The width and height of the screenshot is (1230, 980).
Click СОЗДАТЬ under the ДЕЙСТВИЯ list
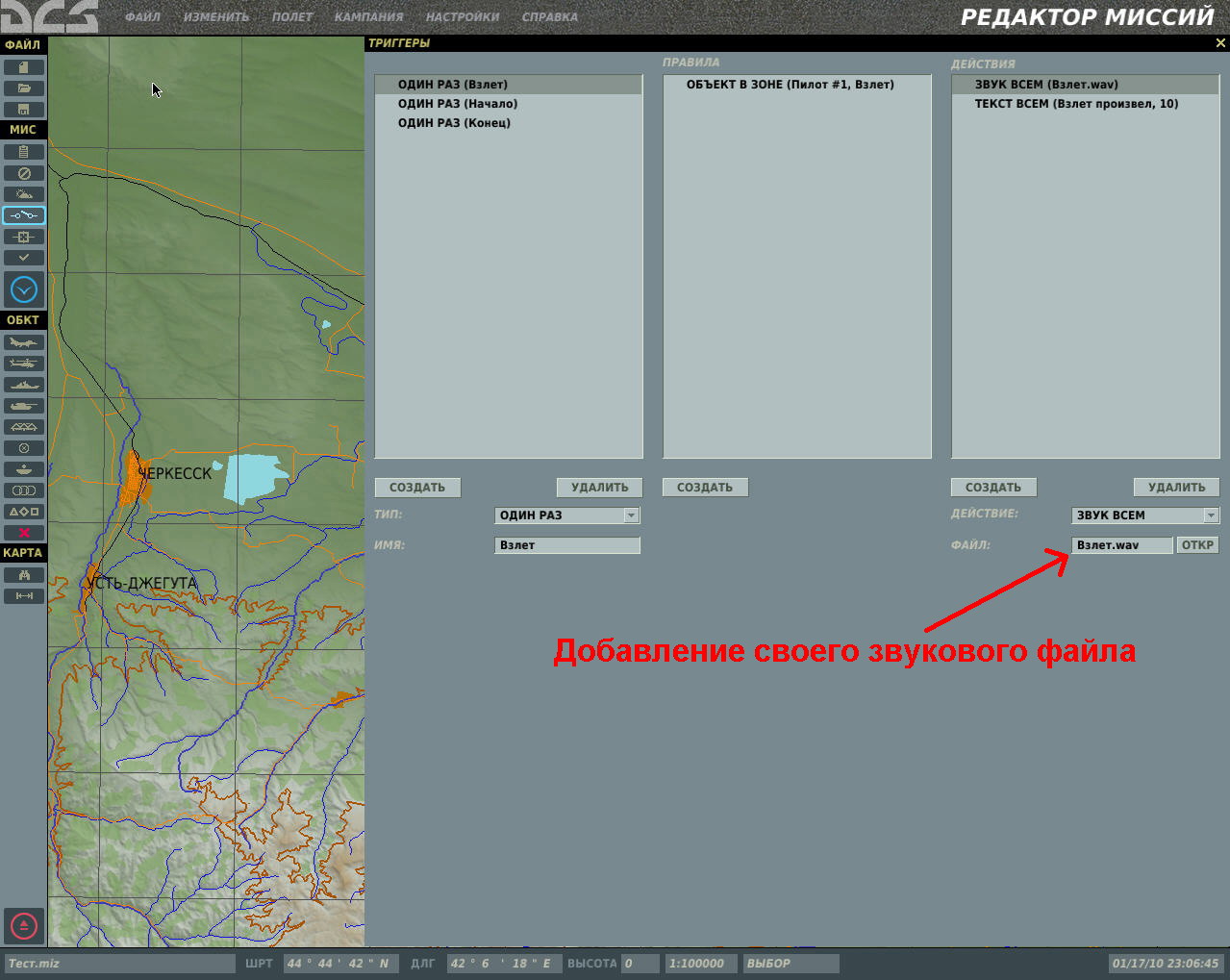993,488
